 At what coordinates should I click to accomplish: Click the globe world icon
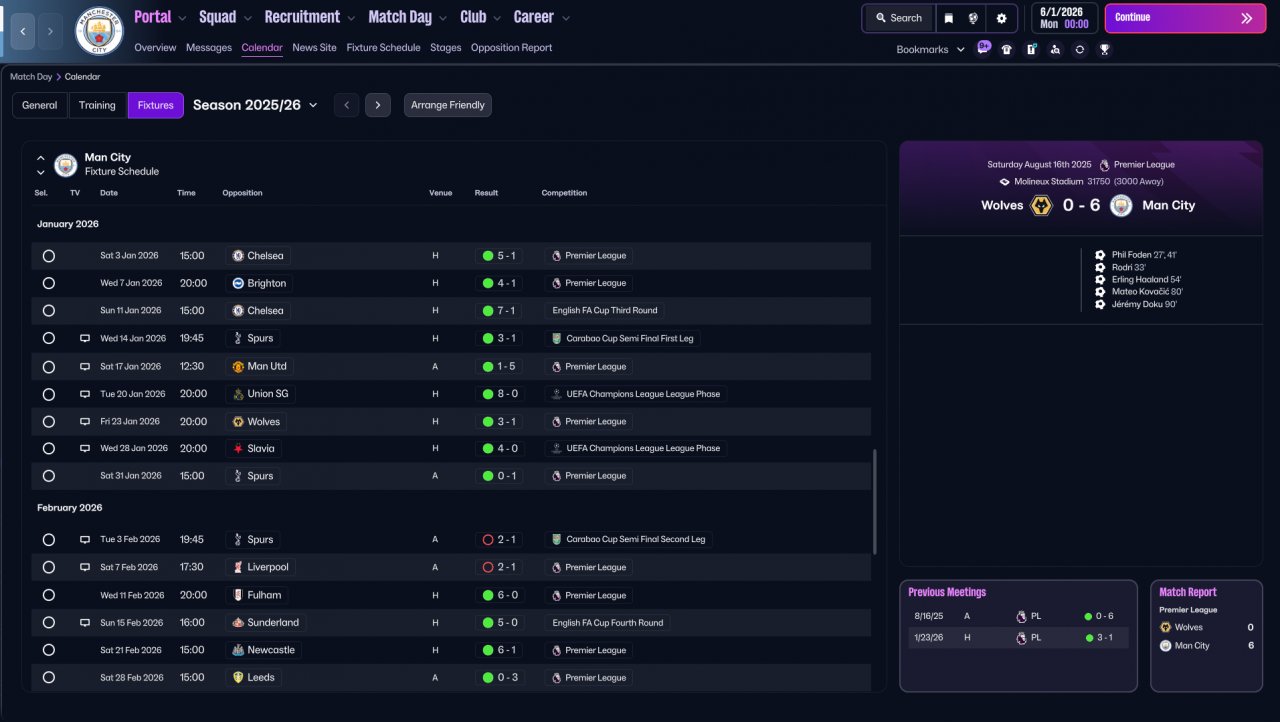[975, 18]
